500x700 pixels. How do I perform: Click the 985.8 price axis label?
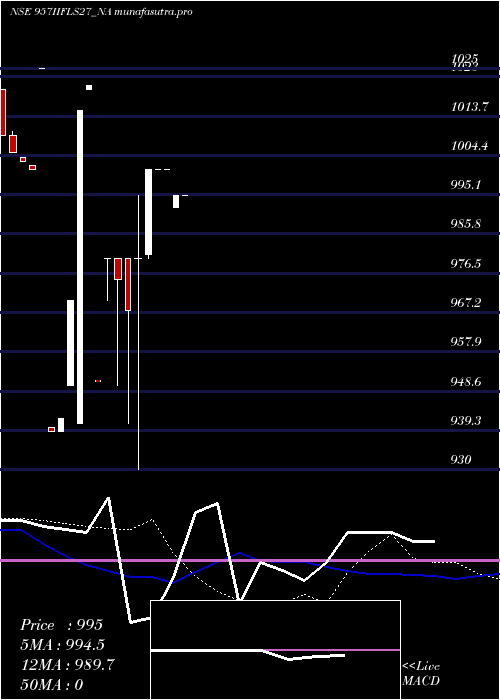(466, 224)
